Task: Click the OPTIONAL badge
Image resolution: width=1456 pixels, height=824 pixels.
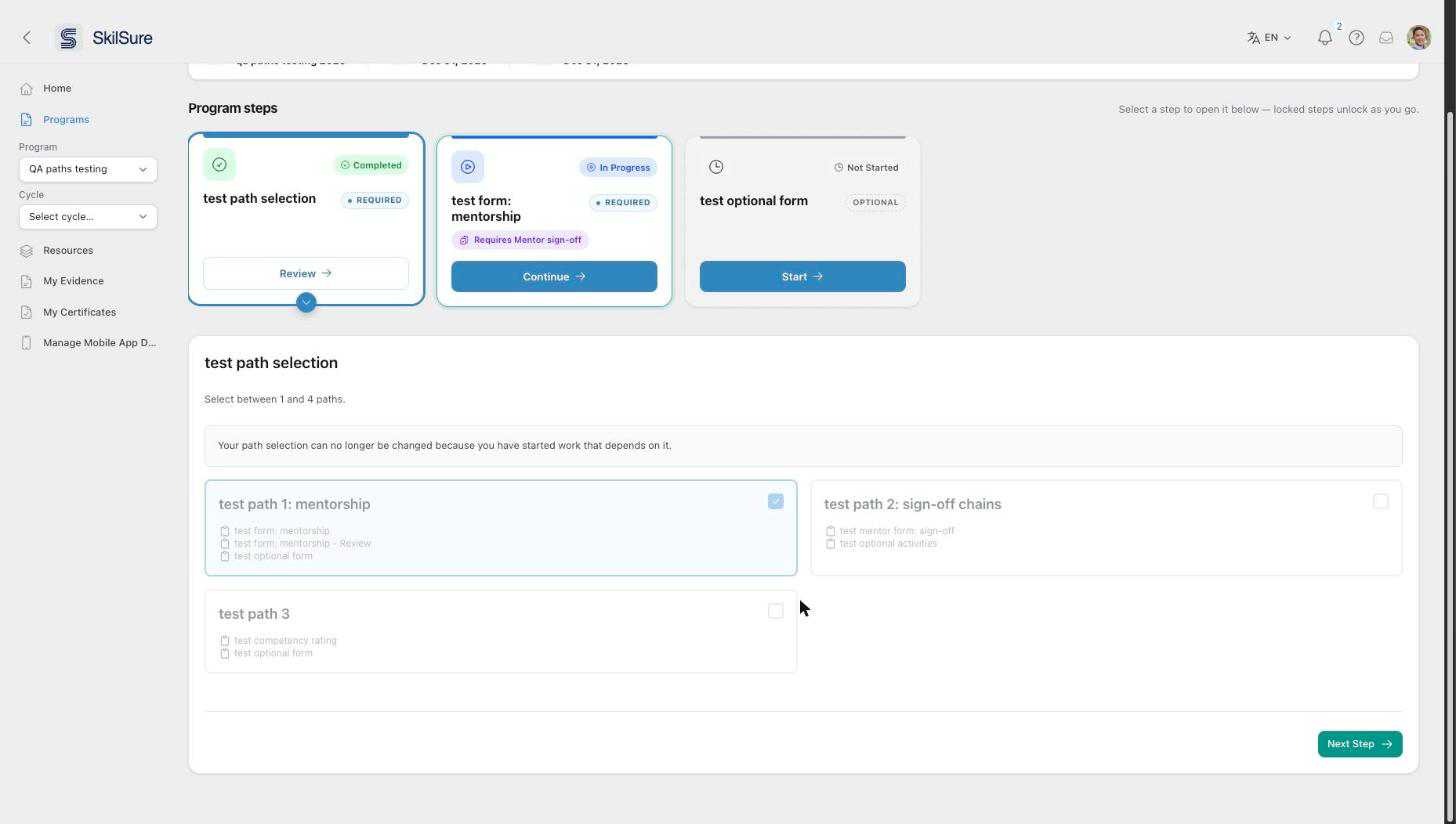Action: pyautogui.click(x=875, y=202)
